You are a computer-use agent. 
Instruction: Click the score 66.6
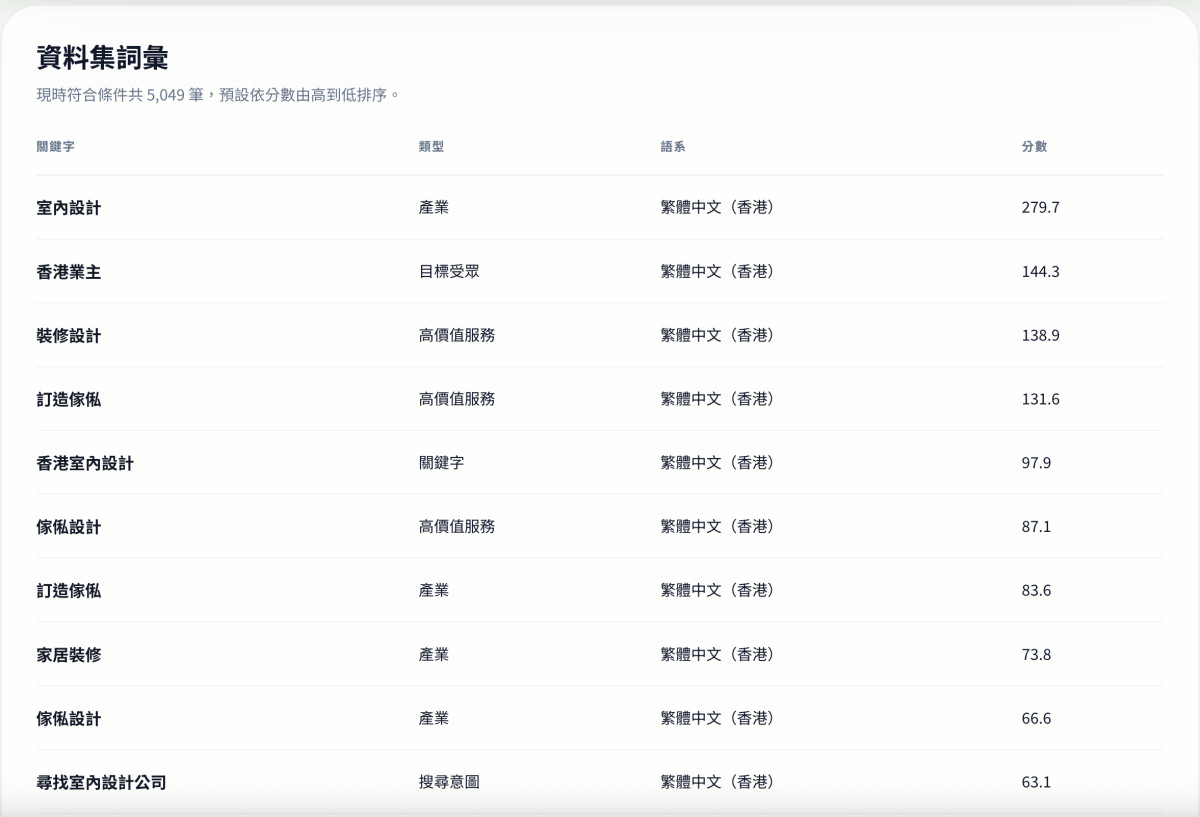[x=1036, y=719]
